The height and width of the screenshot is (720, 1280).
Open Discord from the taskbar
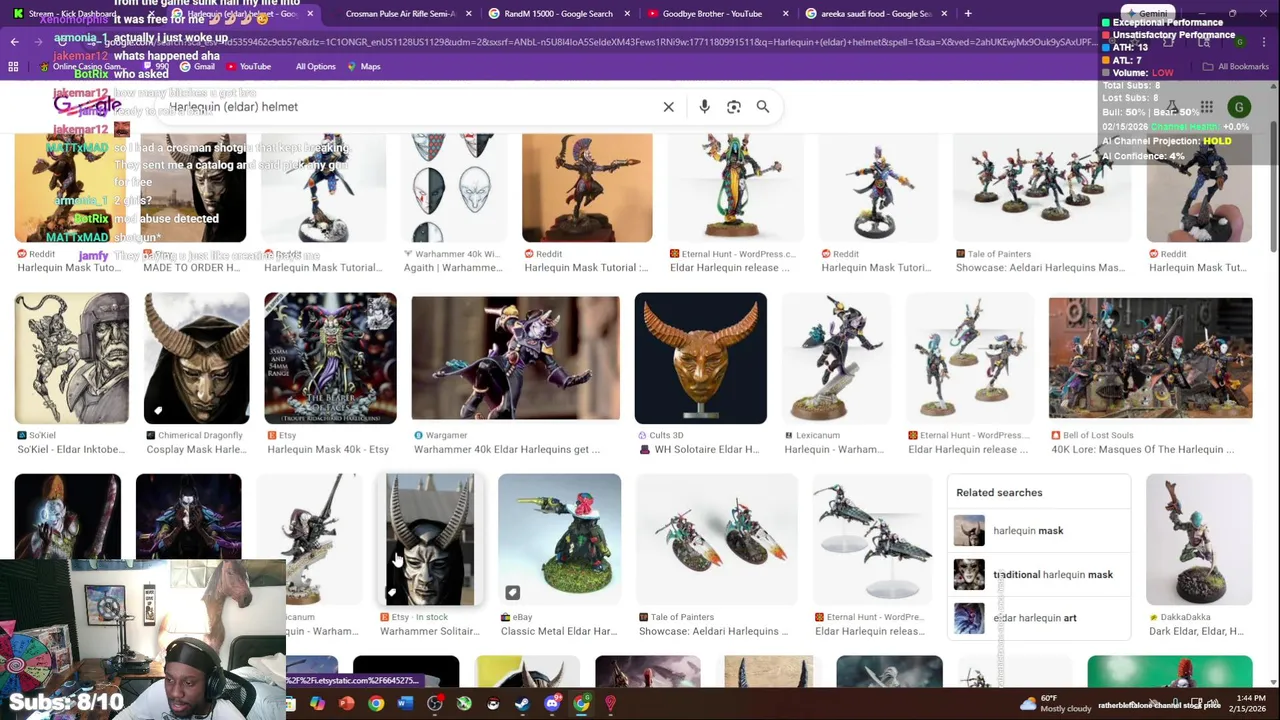(x=552, y=704)
